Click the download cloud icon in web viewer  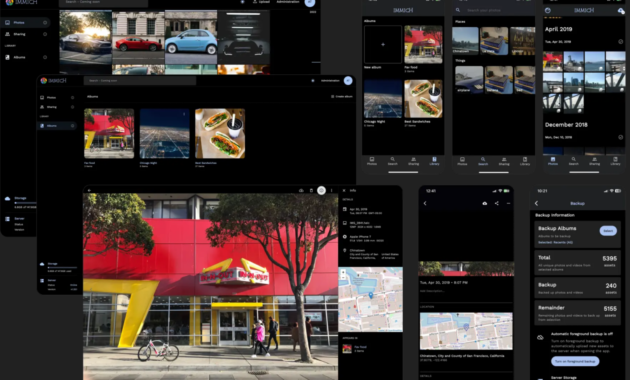tap(301, 190)
